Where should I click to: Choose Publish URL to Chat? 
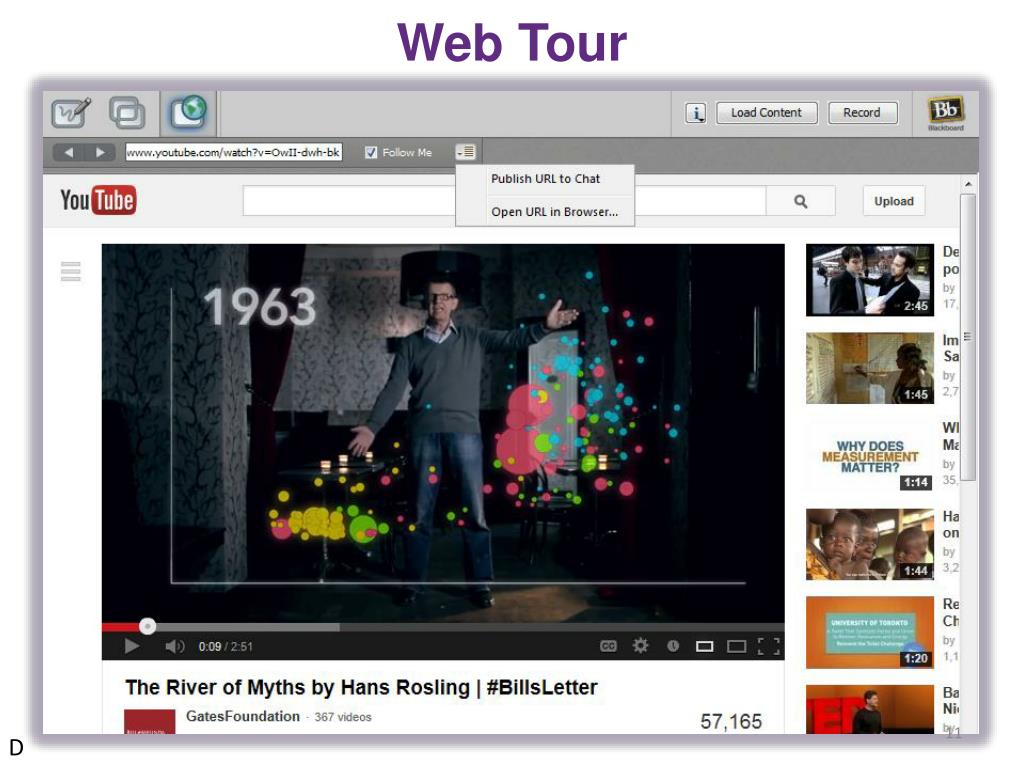click(545, 179)
